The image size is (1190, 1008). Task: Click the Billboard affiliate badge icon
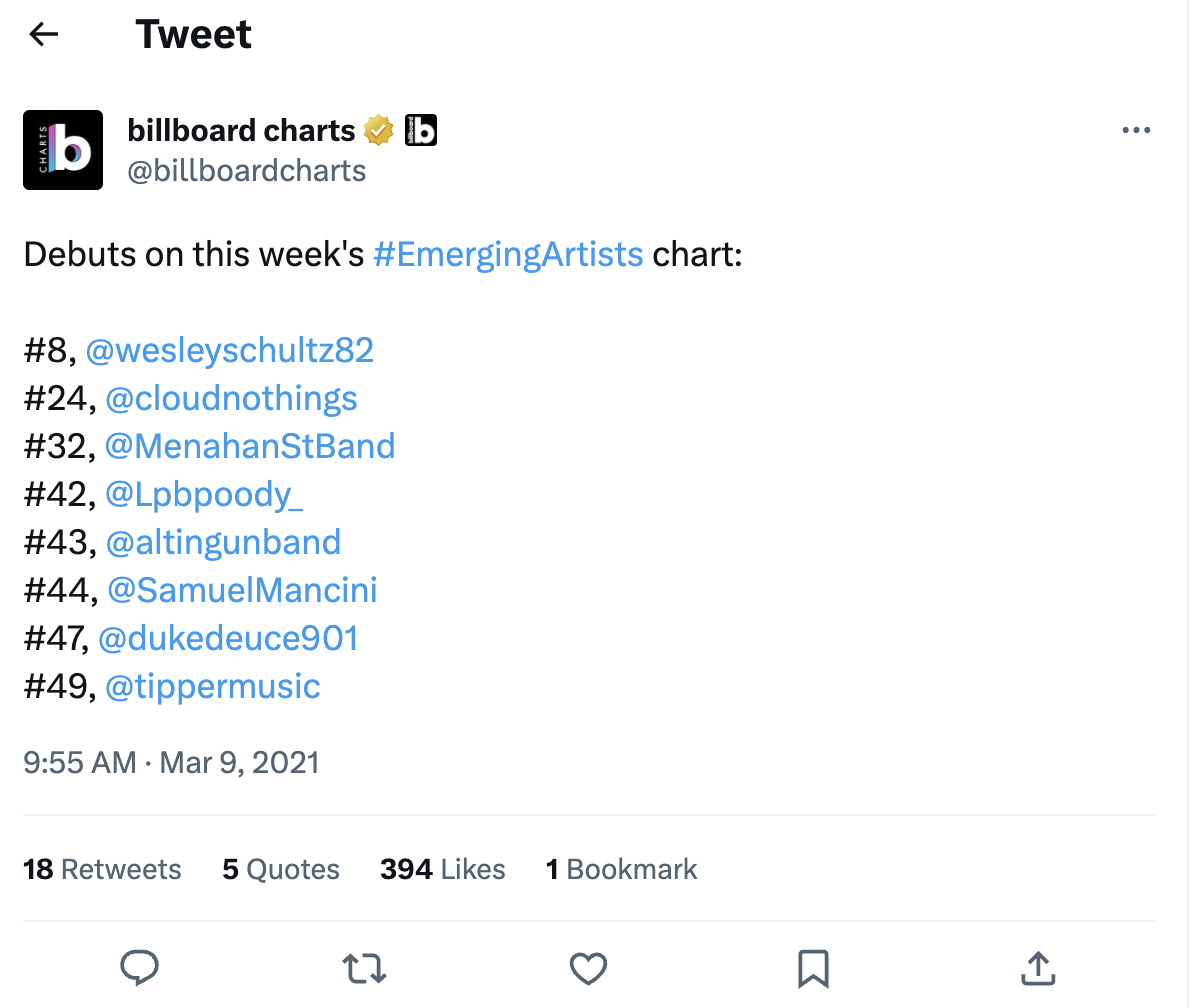(421, 131)
